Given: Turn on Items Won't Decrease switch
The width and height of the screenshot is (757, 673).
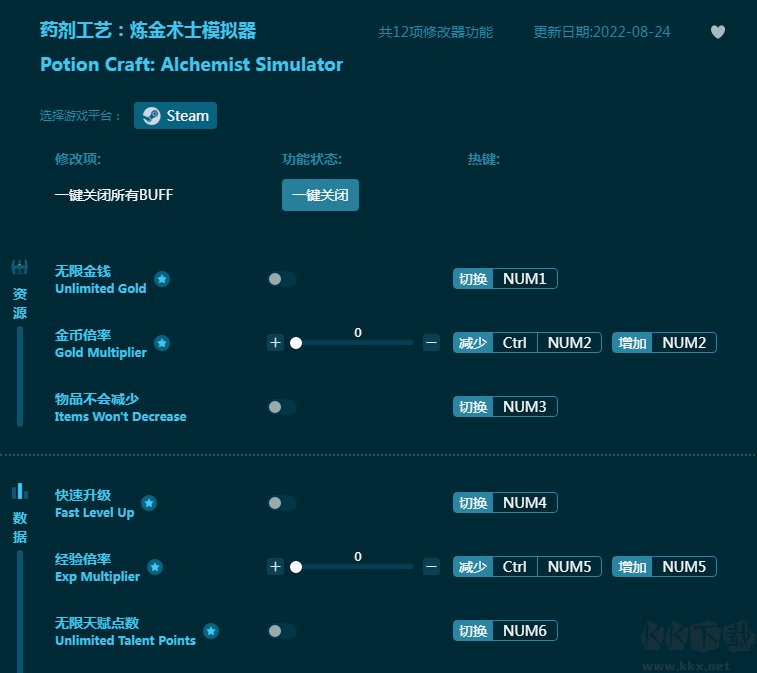Looking at the screenshot, I should click(x=282, y=407).
